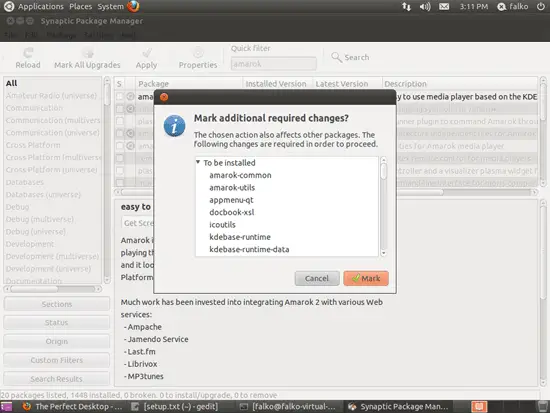Viewport: 550px width, 413px height.
Task: Click the category list horizontal scrollbar
Action: point(53,289)
